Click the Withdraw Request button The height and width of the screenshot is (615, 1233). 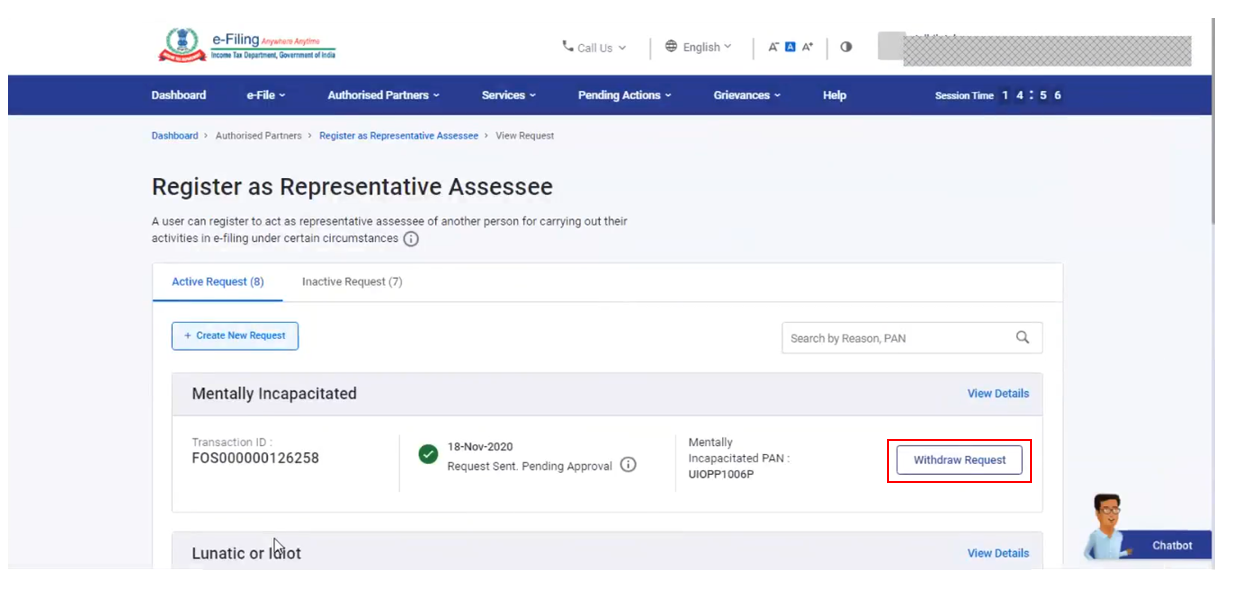tap(958, 460)
